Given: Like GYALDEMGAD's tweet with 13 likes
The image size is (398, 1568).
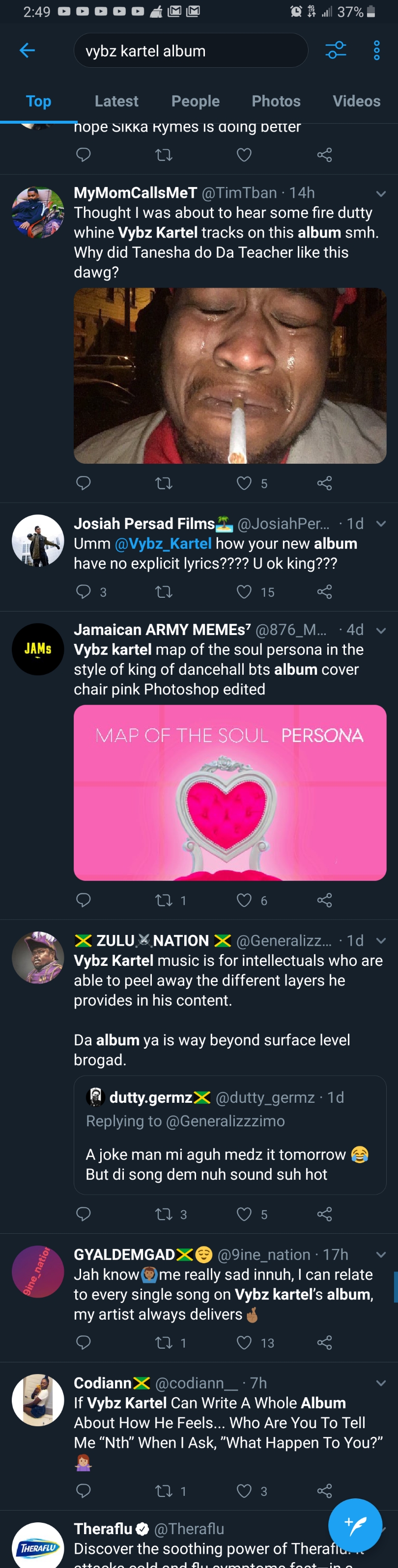Looking at the screenshot, I should [244, 1343].
